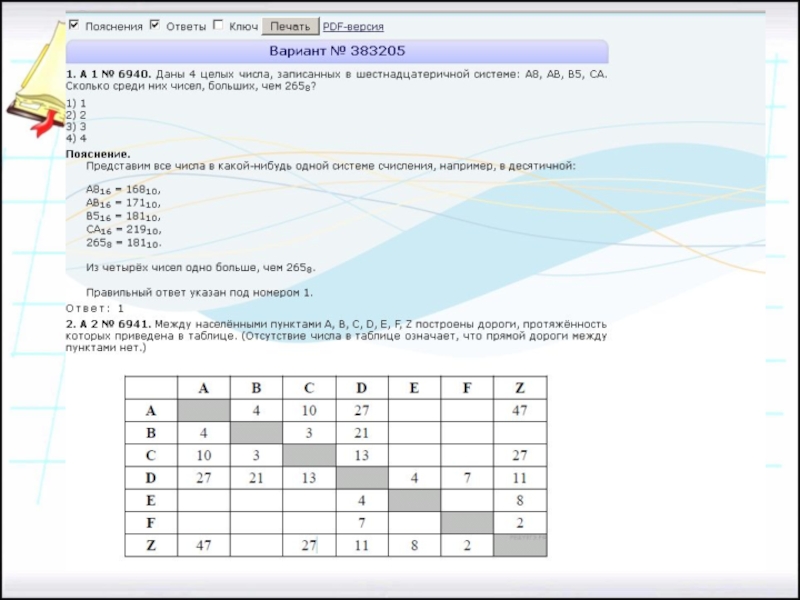Click task heading 'A 1 № 6940'
The width and height of the screenshot is (800, 600).
115,74
